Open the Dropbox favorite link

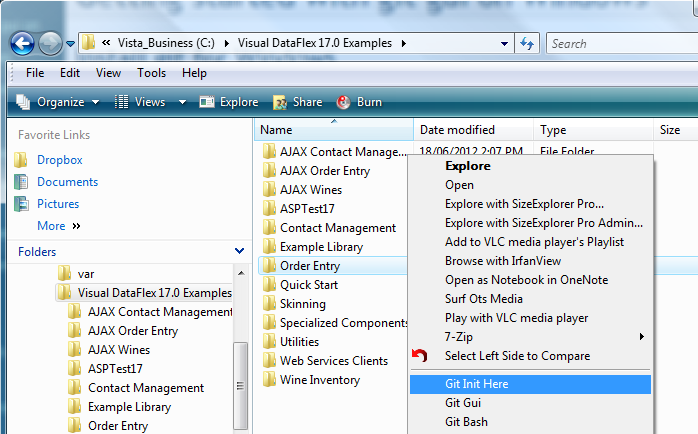[59, 160]
